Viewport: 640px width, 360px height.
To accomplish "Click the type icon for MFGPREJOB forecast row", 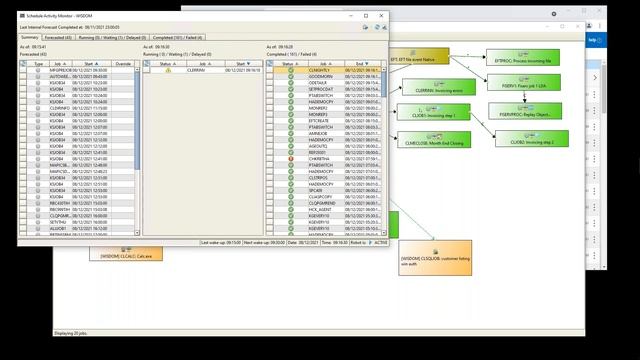I will point(38,70).
